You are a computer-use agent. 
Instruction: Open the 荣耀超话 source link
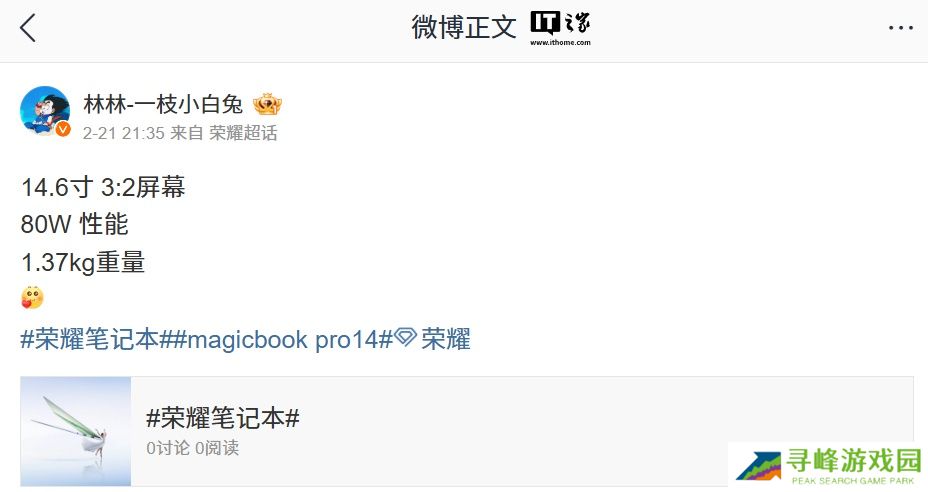click(243, 133)
